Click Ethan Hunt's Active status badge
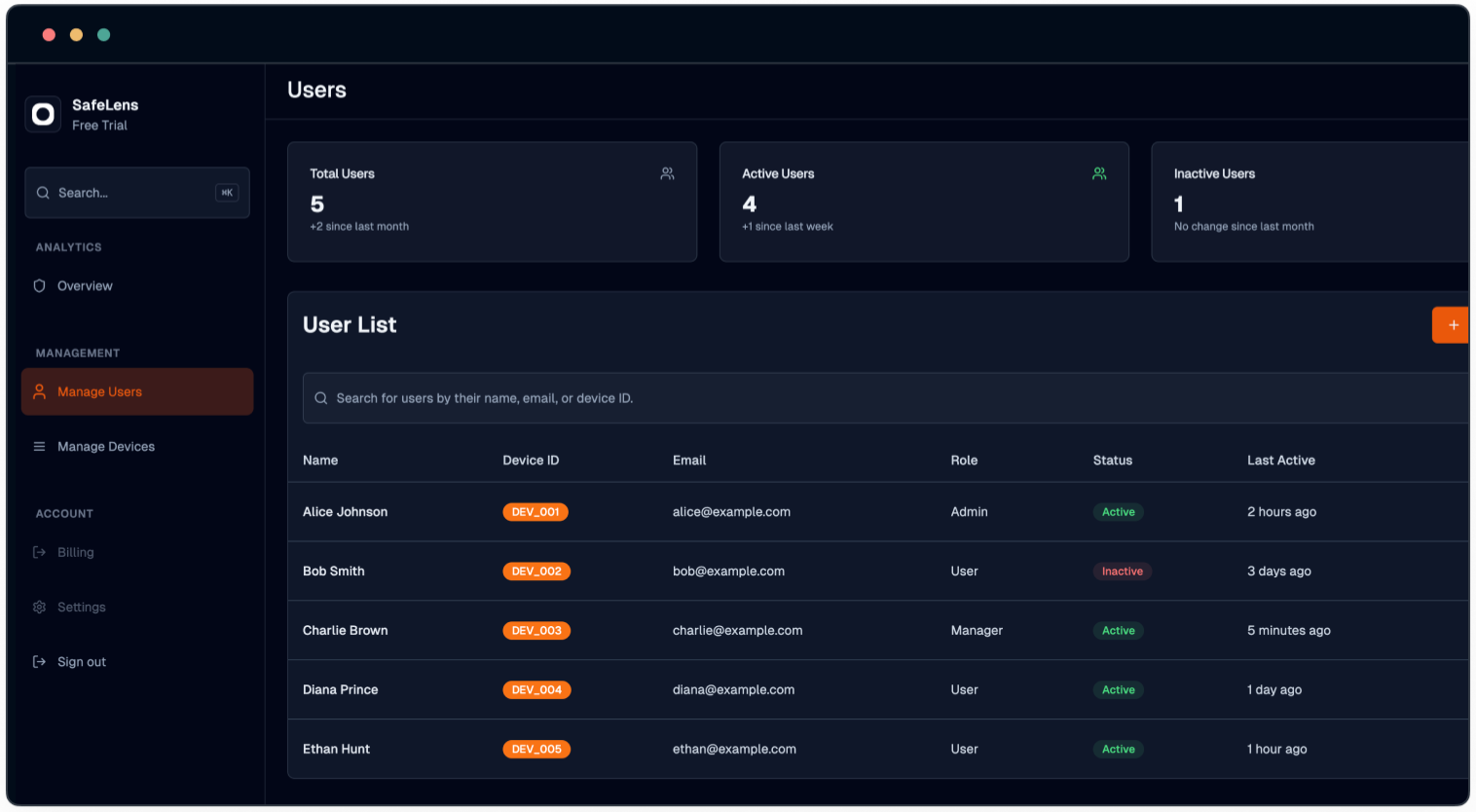This screenshot has height=812, width=1476. click(x=1119, y=750)
